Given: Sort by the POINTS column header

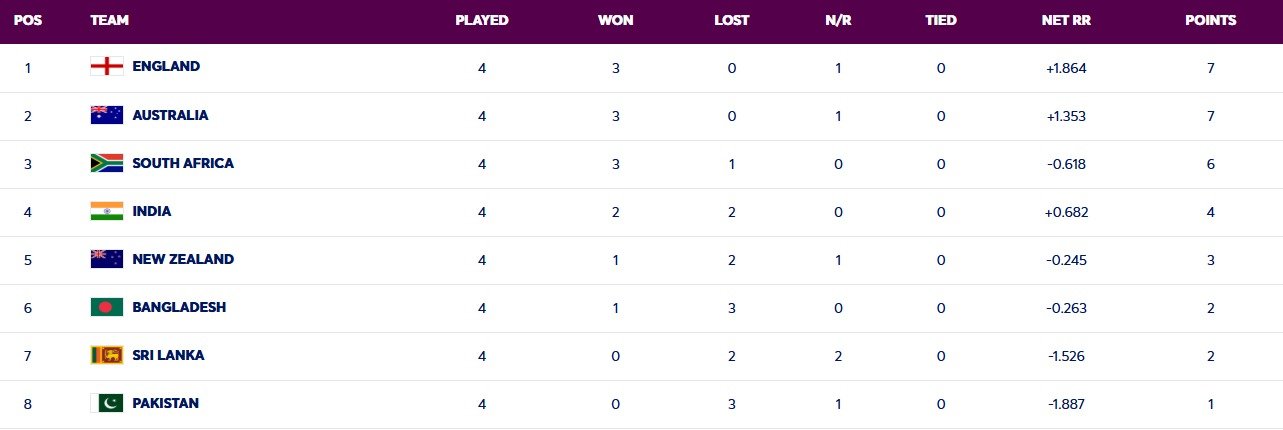Looking at the screenshot, I should coord(1210,20).
